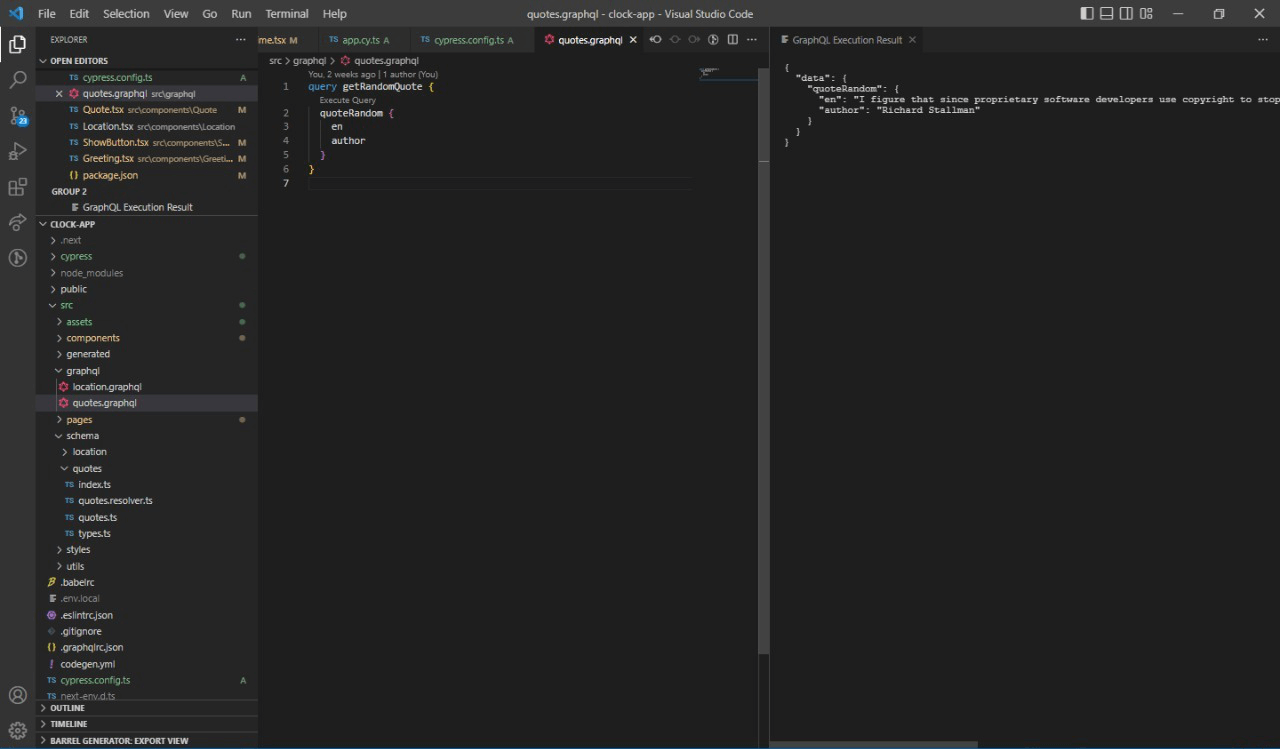Screen dimensions: 1280x749
Task: Switch to the cypress.config.ts tab
Action: click(467, 40)
